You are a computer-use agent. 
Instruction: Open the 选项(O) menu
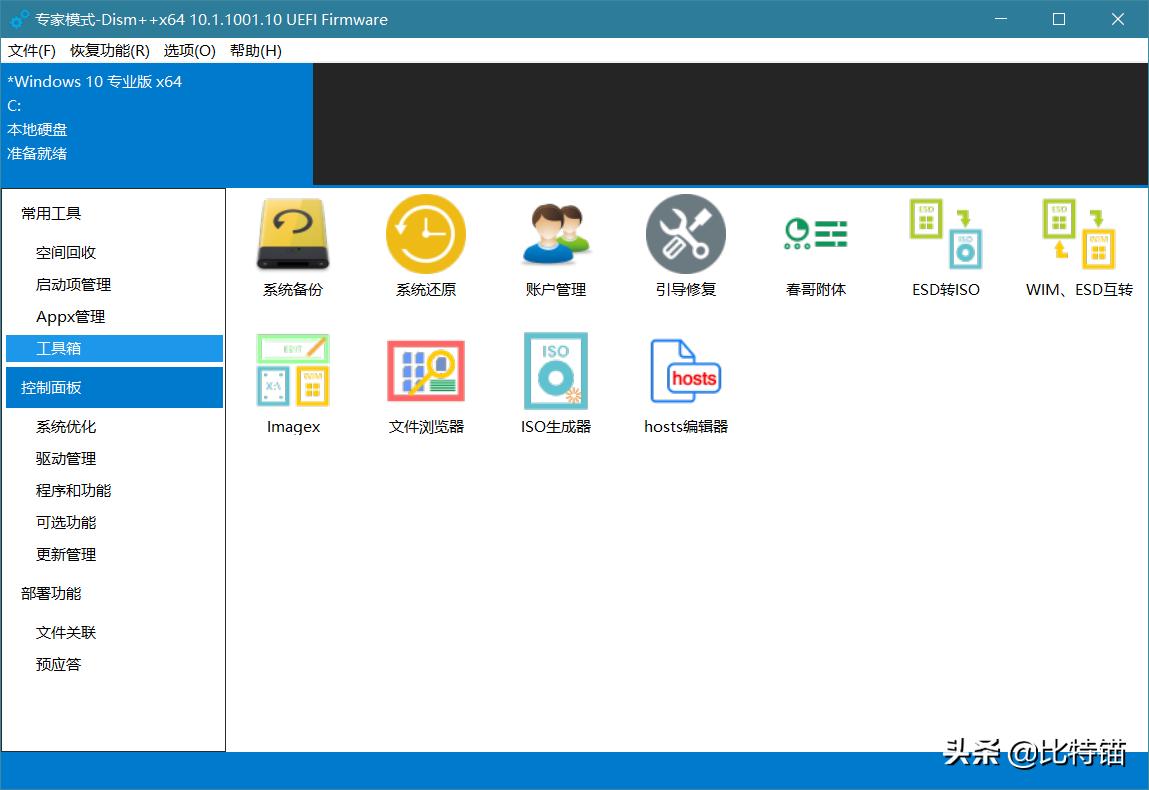(x=189, y=51)
